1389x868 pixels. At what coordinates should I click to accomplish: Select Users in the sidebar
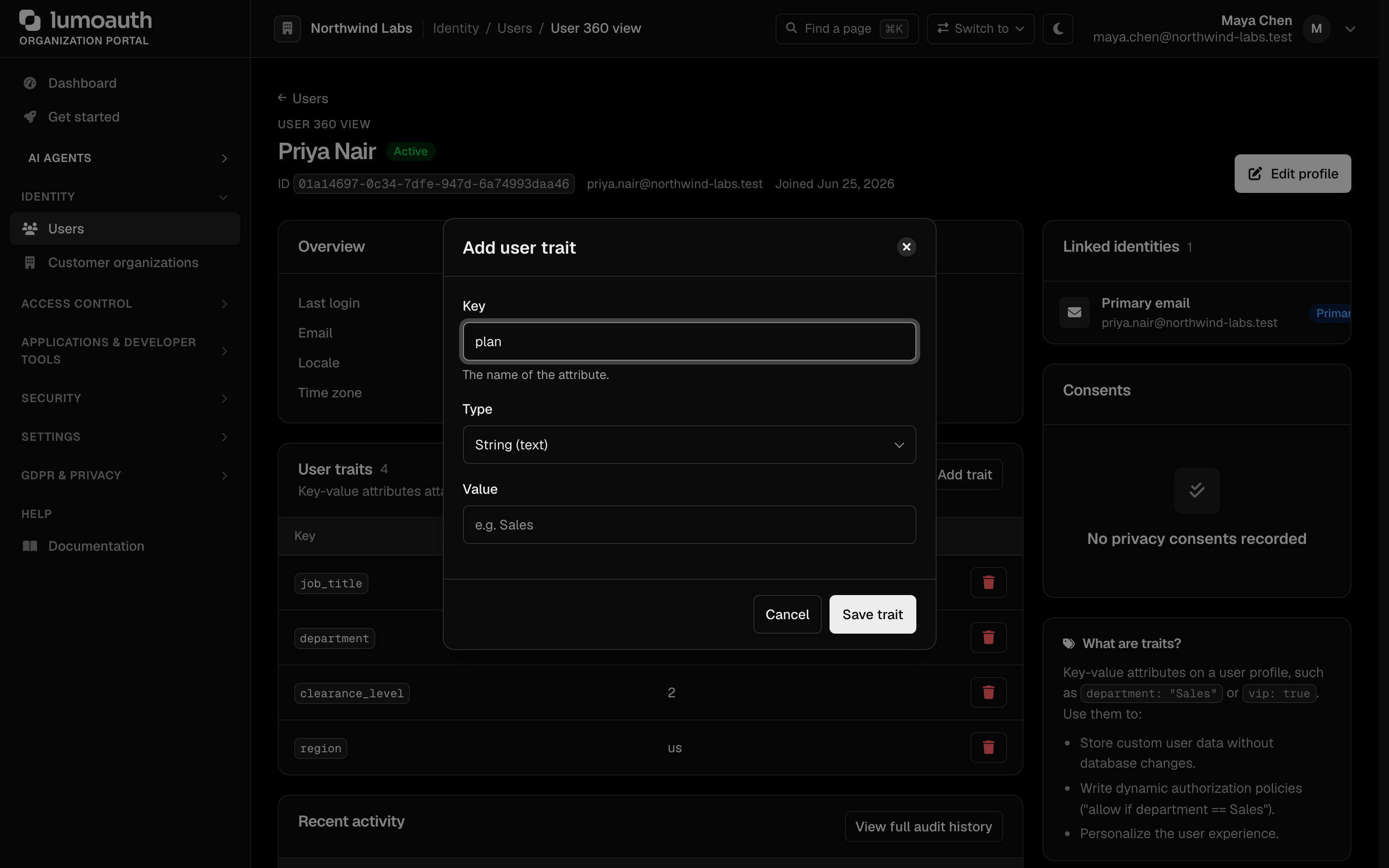point(124,229)
